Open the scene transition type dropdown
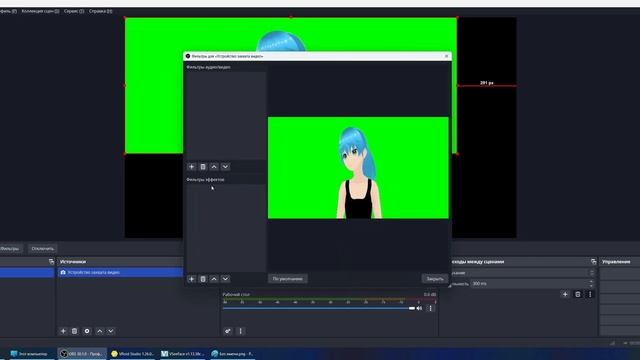640x360 pixels. [522, 273]
